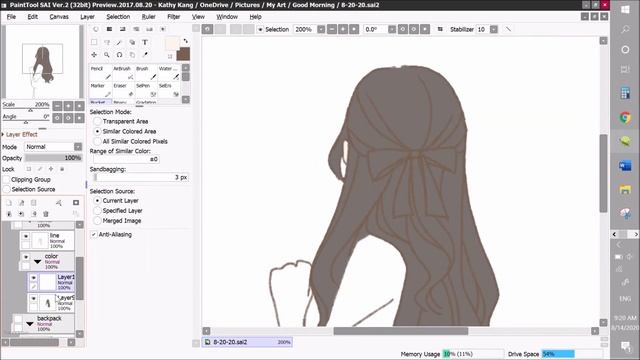The height and width of the screenshot is (360, 640).
Task: Enable the Clipping Group checkbox
Action: click(x=6, y=180)
